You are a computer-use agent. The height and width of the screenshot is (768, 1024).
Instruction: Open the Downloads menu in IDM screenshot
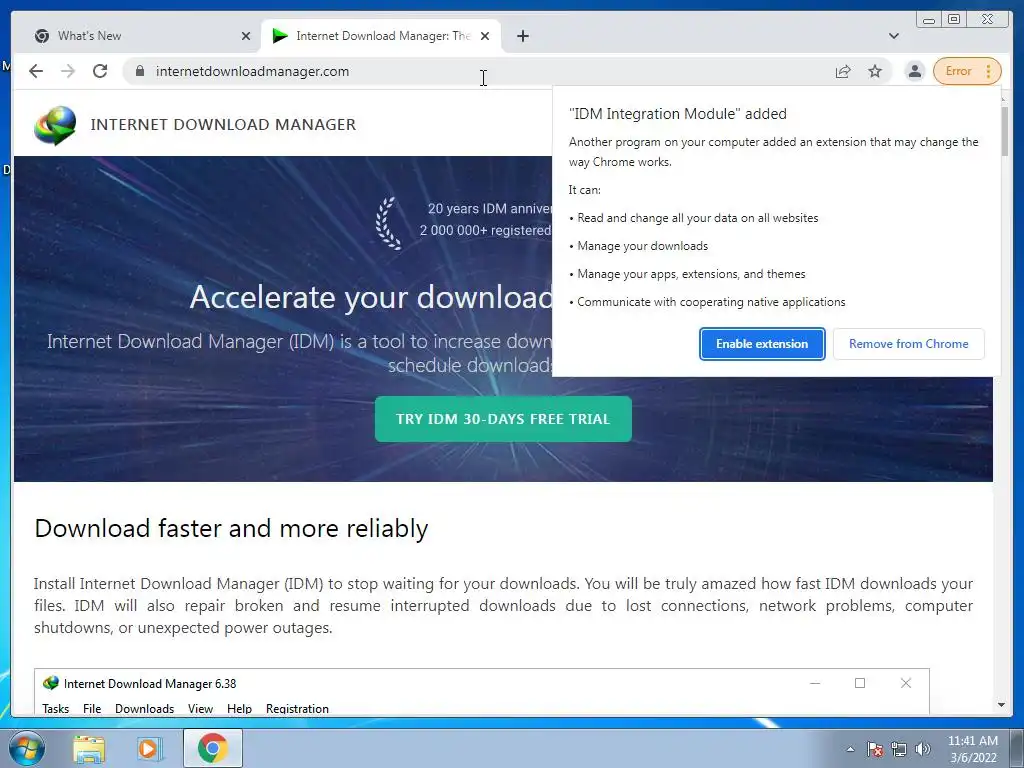[x=144, y=709]
